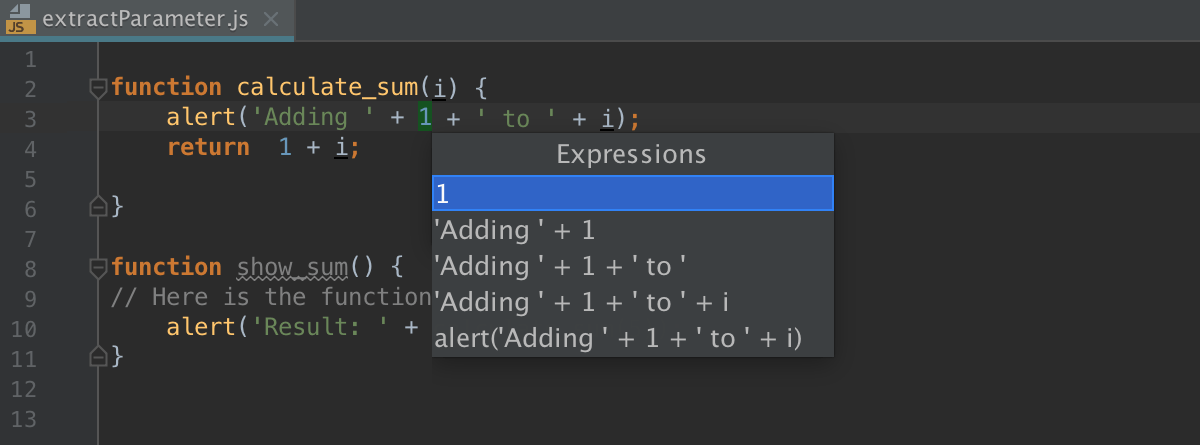Select the '1' expression in the popup
This screenshot has width=1200, height=445.
(x=632, y=193)
